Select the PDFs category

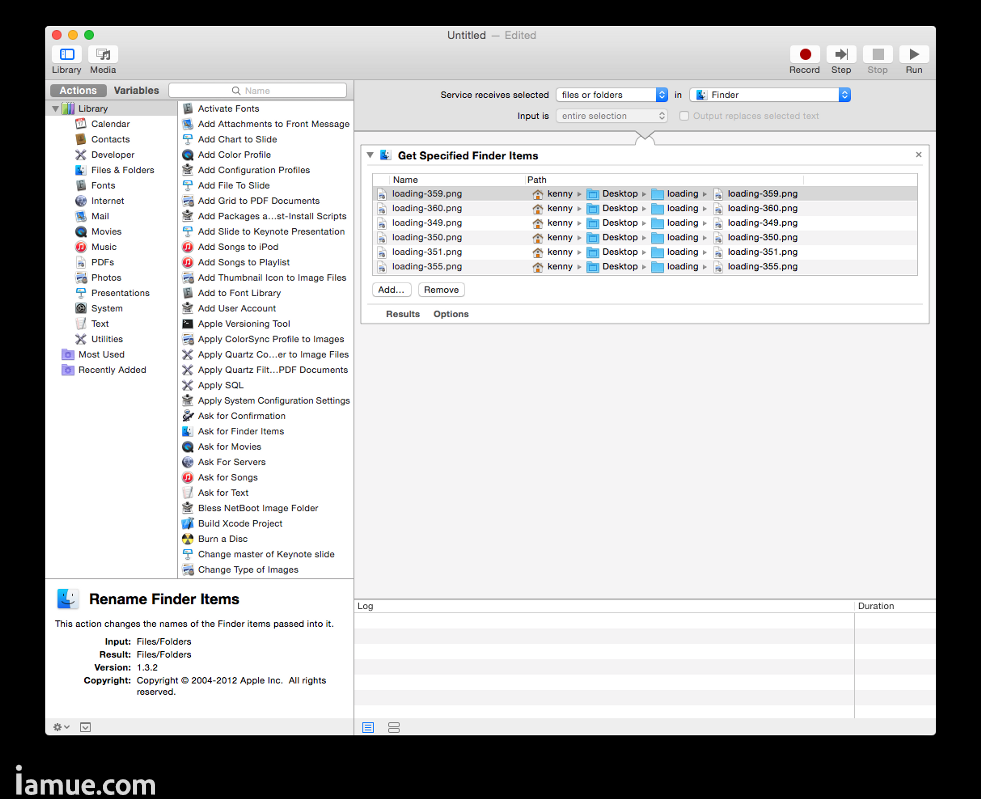point(102,262)
